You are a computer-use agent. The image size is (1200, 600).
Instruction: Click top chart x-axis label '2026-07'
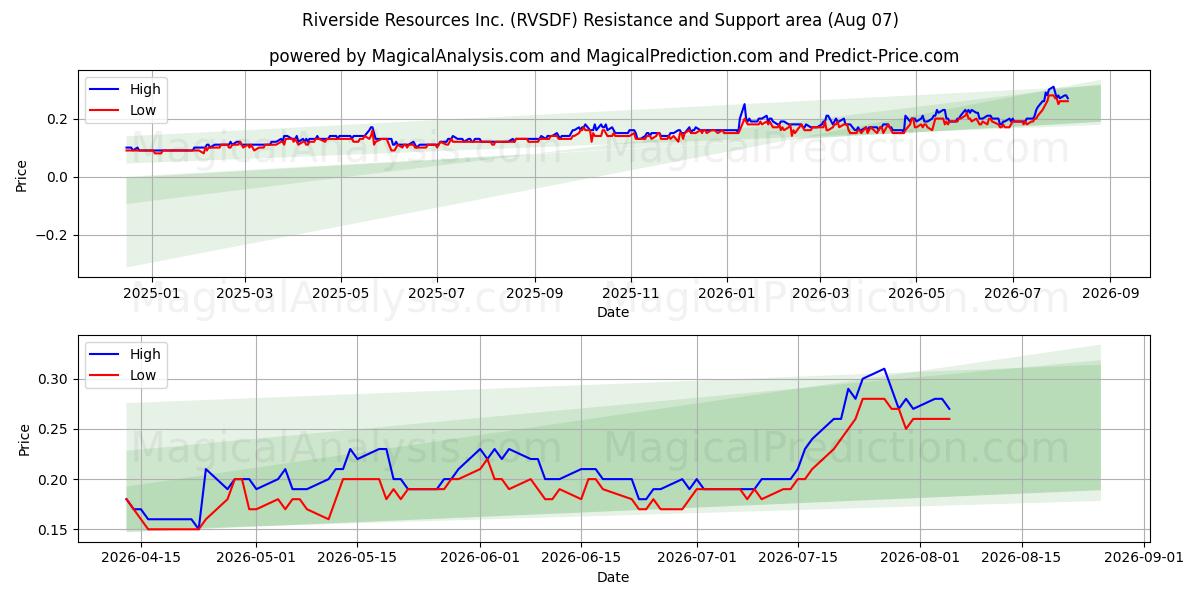click(1012, 293)
